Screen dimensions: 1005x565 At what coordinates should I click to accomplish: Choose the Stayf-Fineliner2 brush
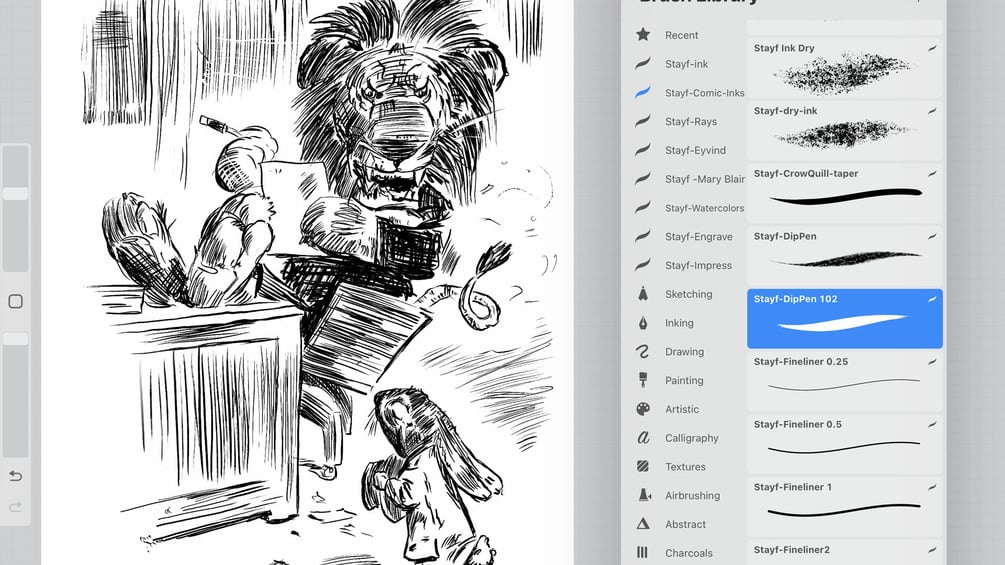(x=845, y=552)
